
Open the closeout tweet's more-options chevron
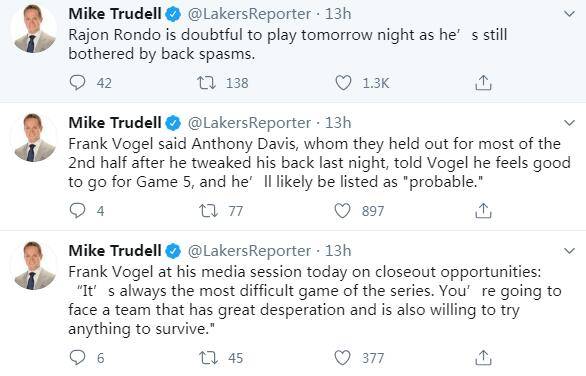point(569,251)
